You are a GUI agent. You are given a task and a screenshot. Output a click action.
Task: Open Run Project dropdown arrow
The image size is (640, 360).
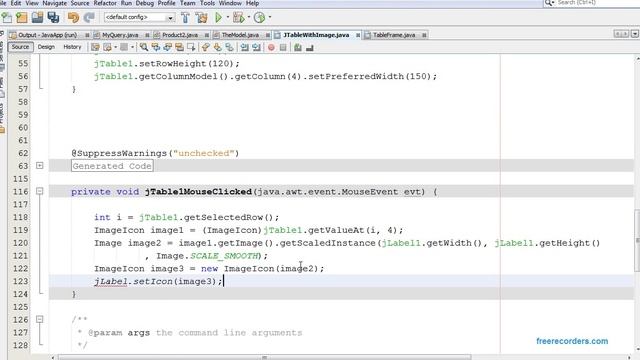(x=228, y=18)
